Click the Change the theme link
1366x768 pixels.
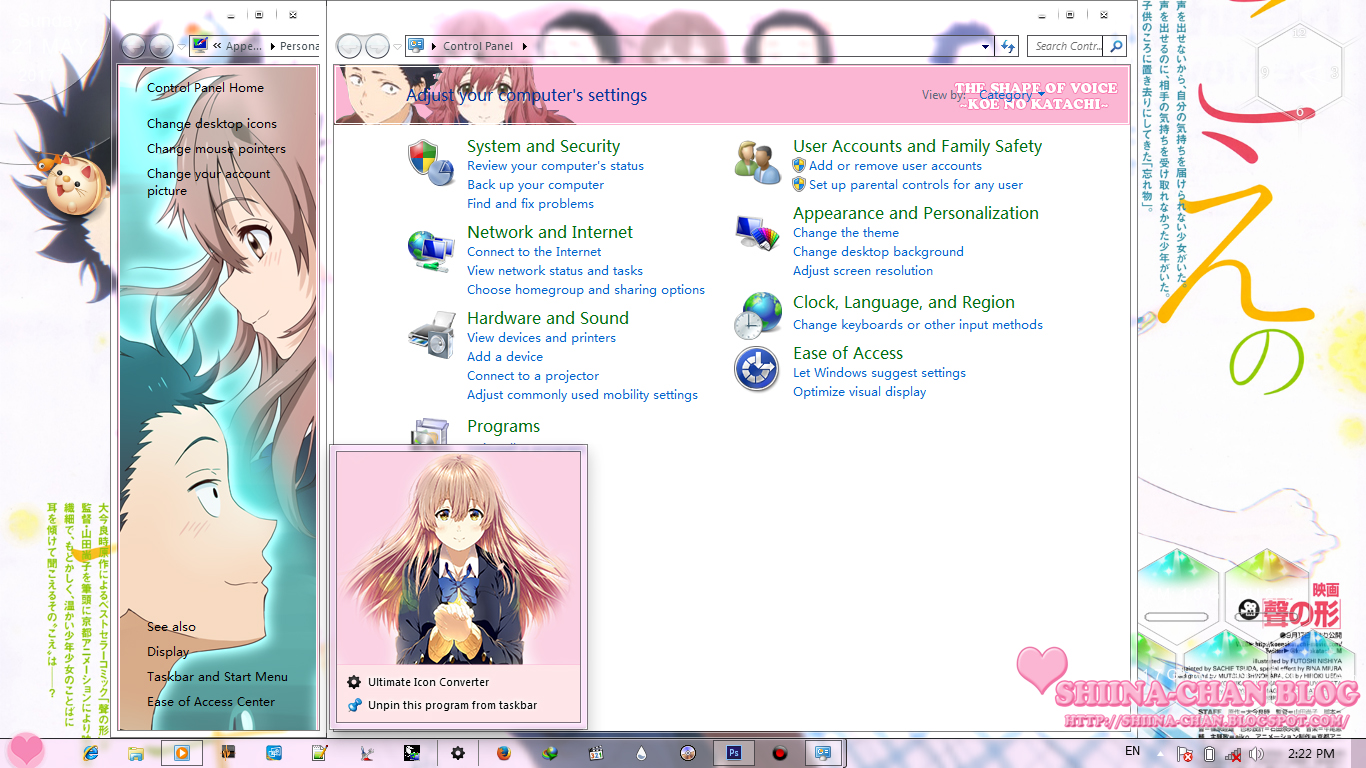point(846,233)
